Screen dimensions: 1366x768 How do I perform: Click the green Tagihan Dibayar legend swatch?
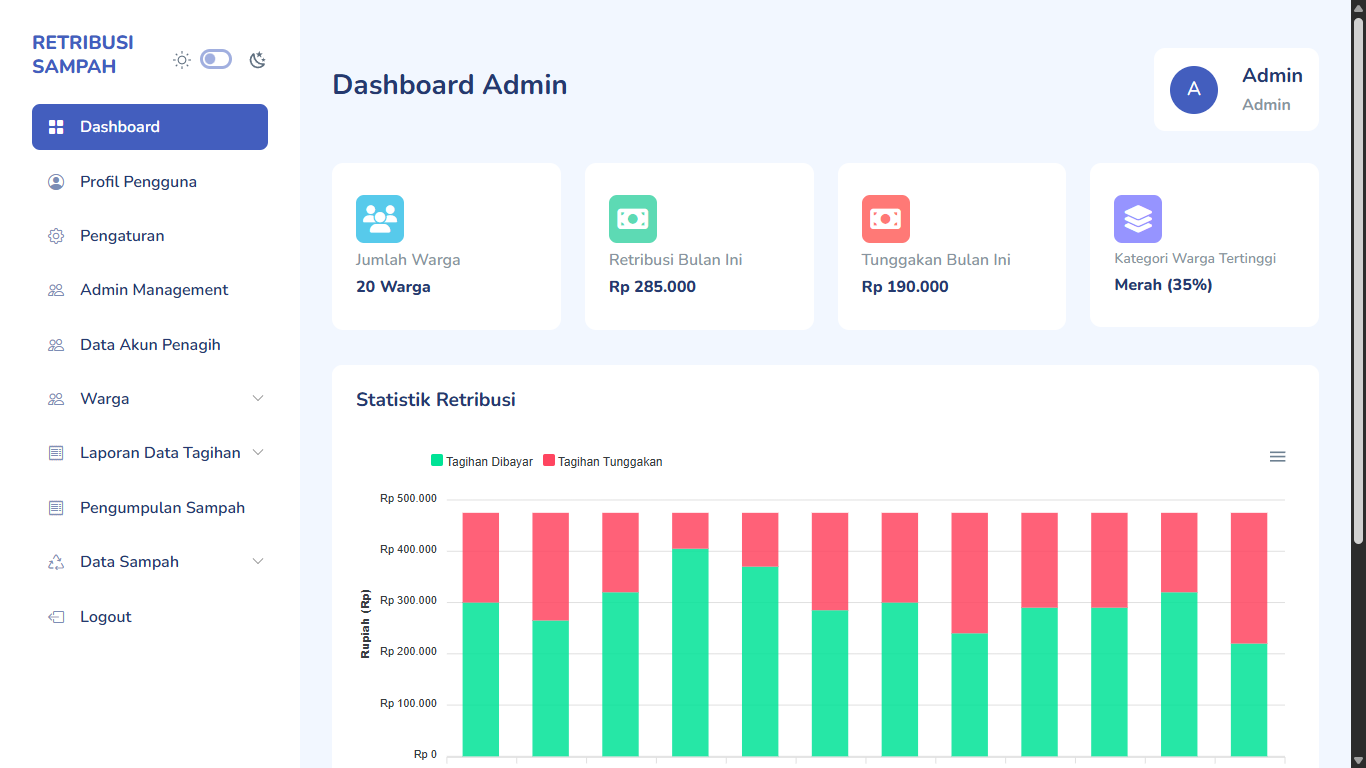[x=437, y=460]
